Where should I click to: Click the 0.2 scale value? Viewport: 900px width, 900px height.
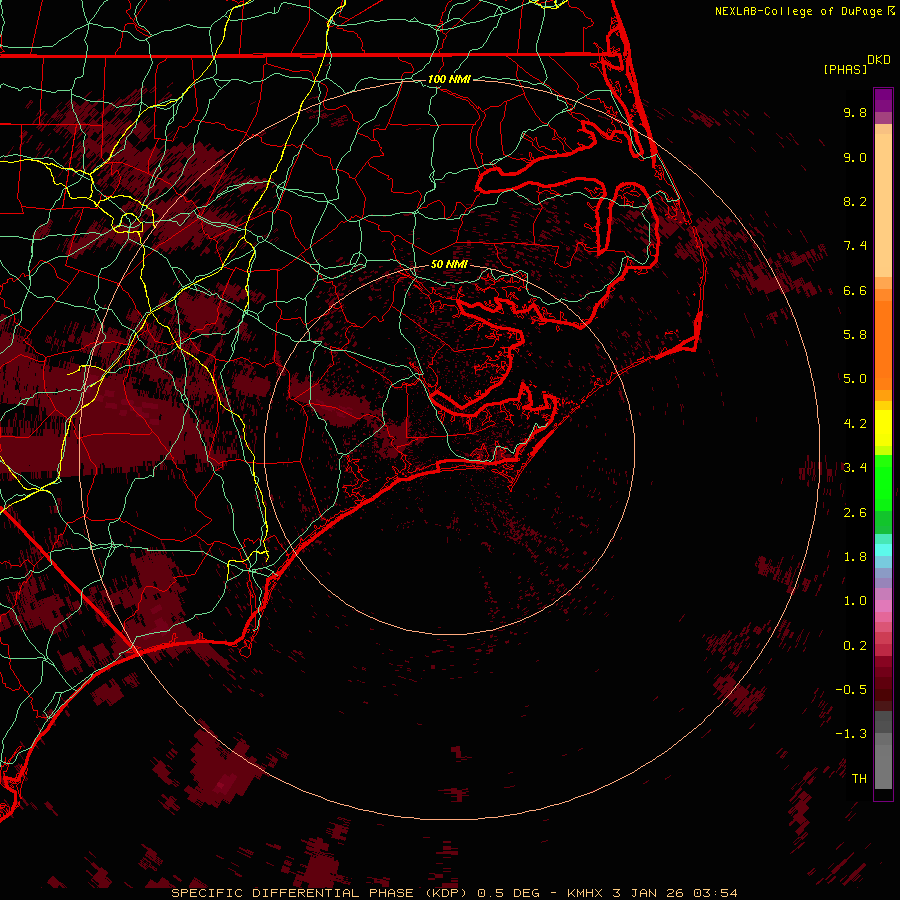click(855, 646)
